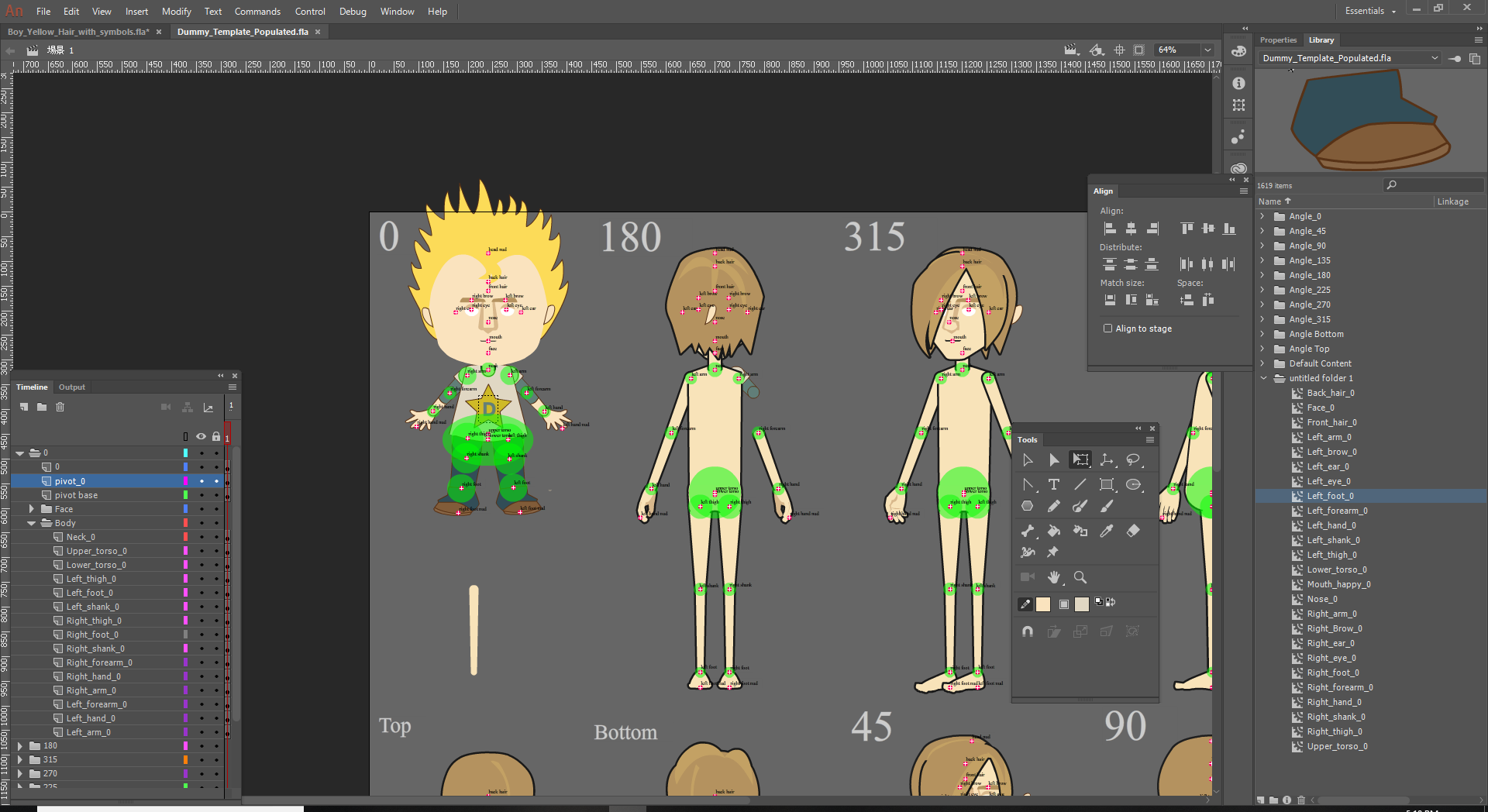
Task: Open the Essentials workspace dropdown
Action: coord(1370,11)
